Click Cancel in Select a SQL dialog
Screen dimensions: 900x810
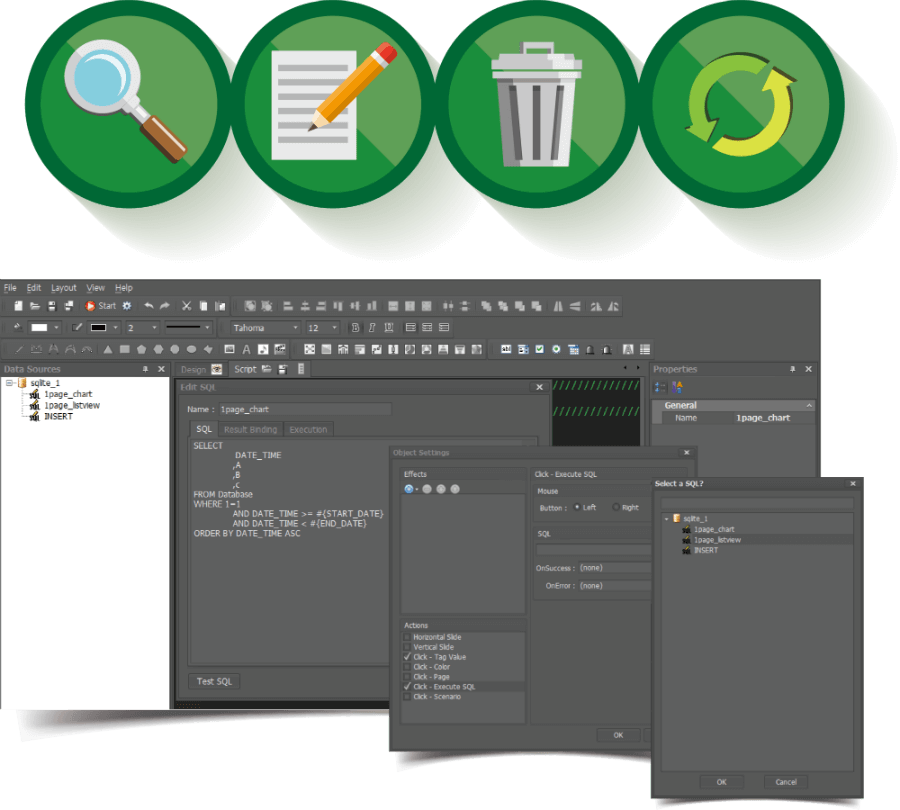tap(785, 782)
